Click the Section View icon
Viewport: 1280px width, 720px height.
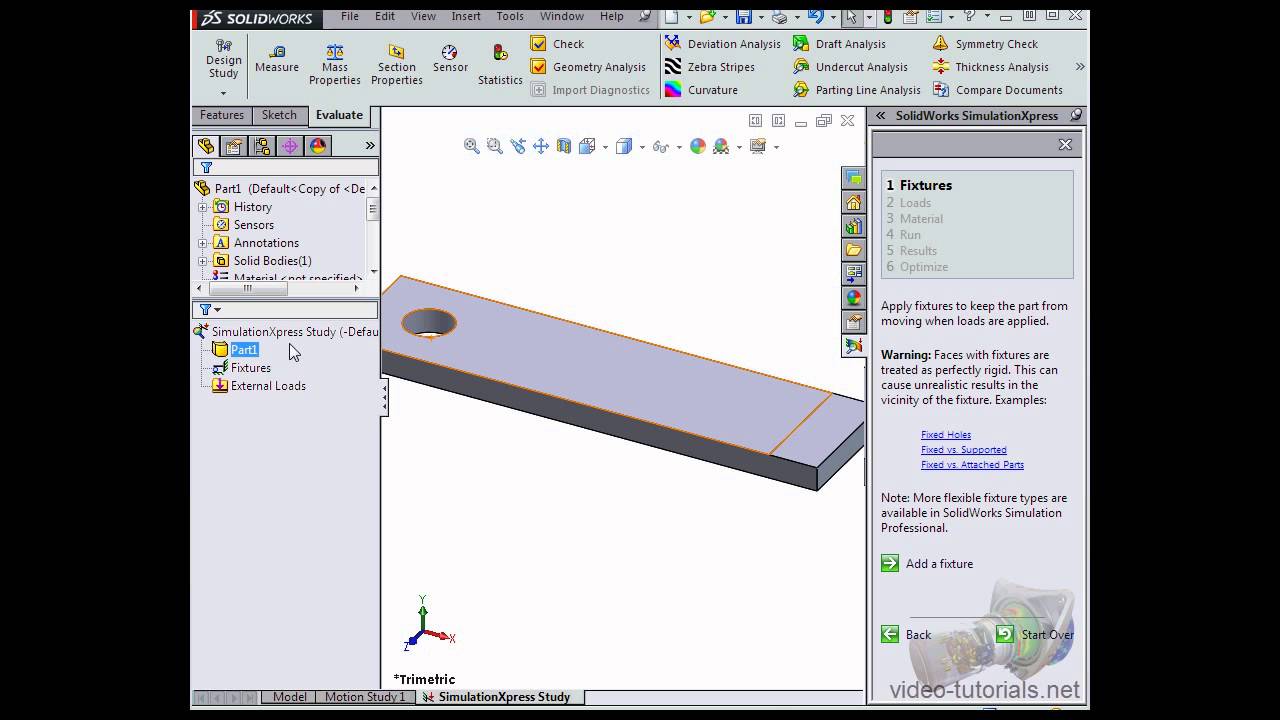pyautogui.click(x=563, y=146)
